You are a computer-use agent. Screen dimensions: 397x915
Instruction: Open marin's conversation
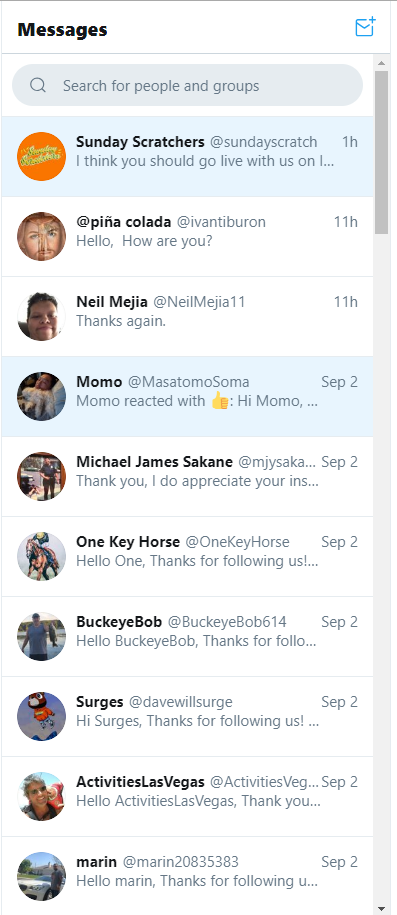[187, 876]
